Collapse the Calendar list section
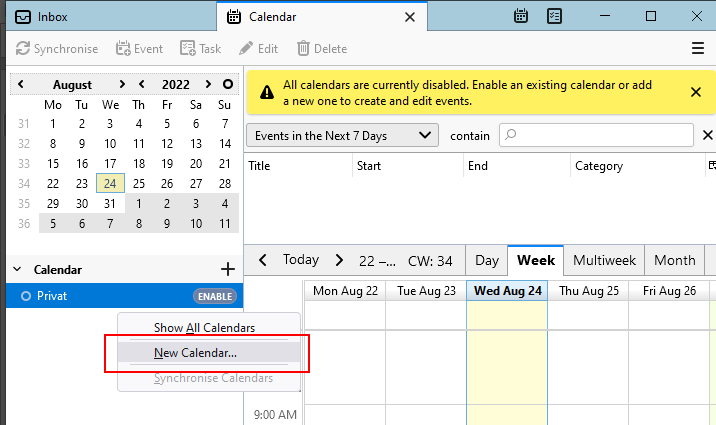 18,270
